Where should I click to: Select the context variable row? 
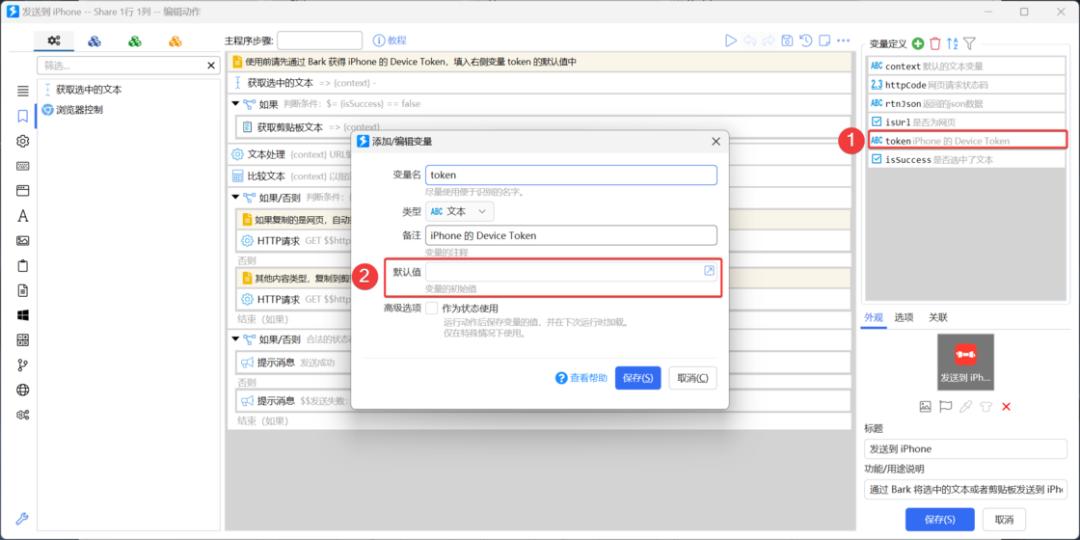[966, 66]
